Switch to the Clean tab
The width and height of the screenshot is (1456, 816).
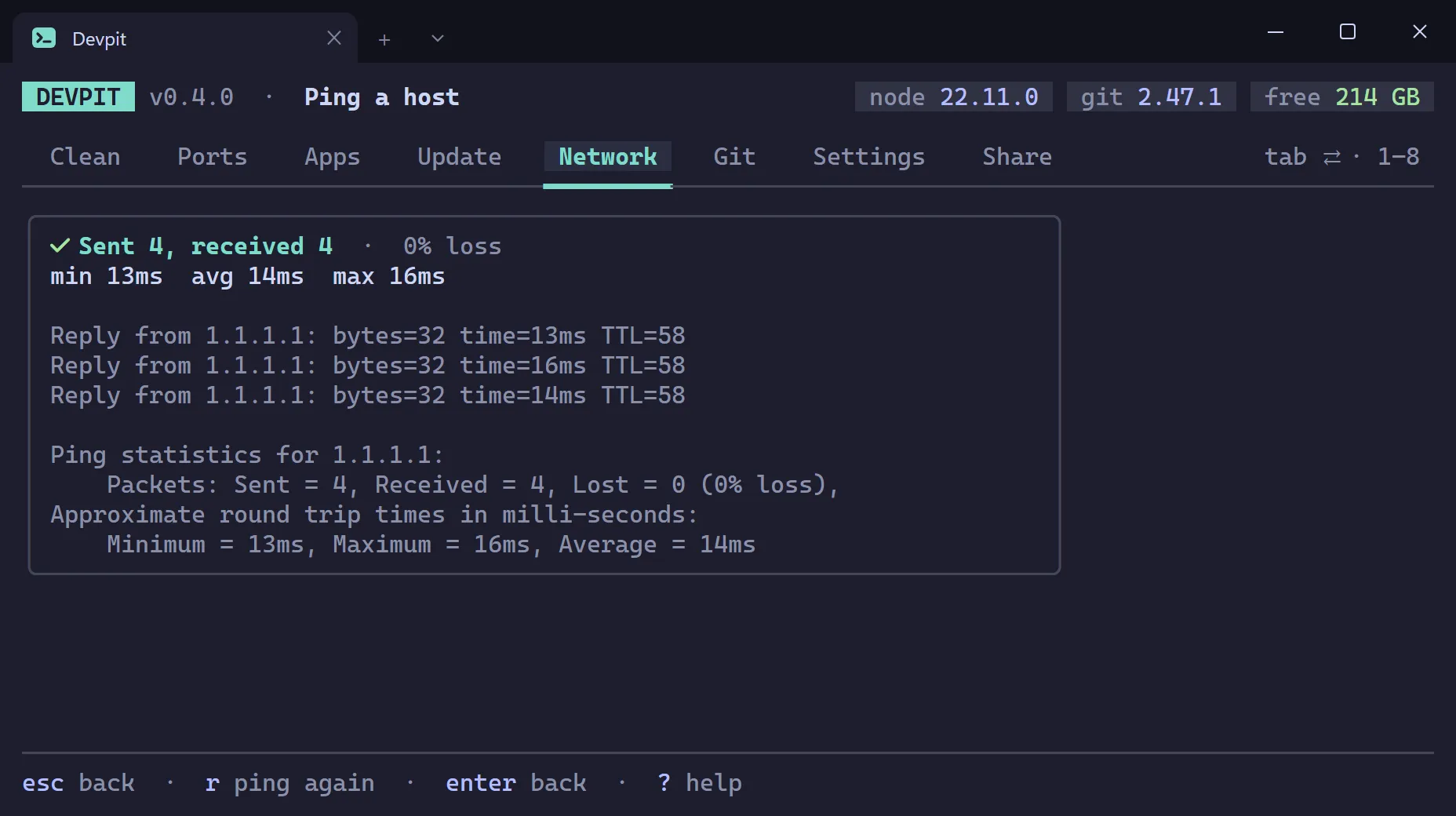pos(86,157)
